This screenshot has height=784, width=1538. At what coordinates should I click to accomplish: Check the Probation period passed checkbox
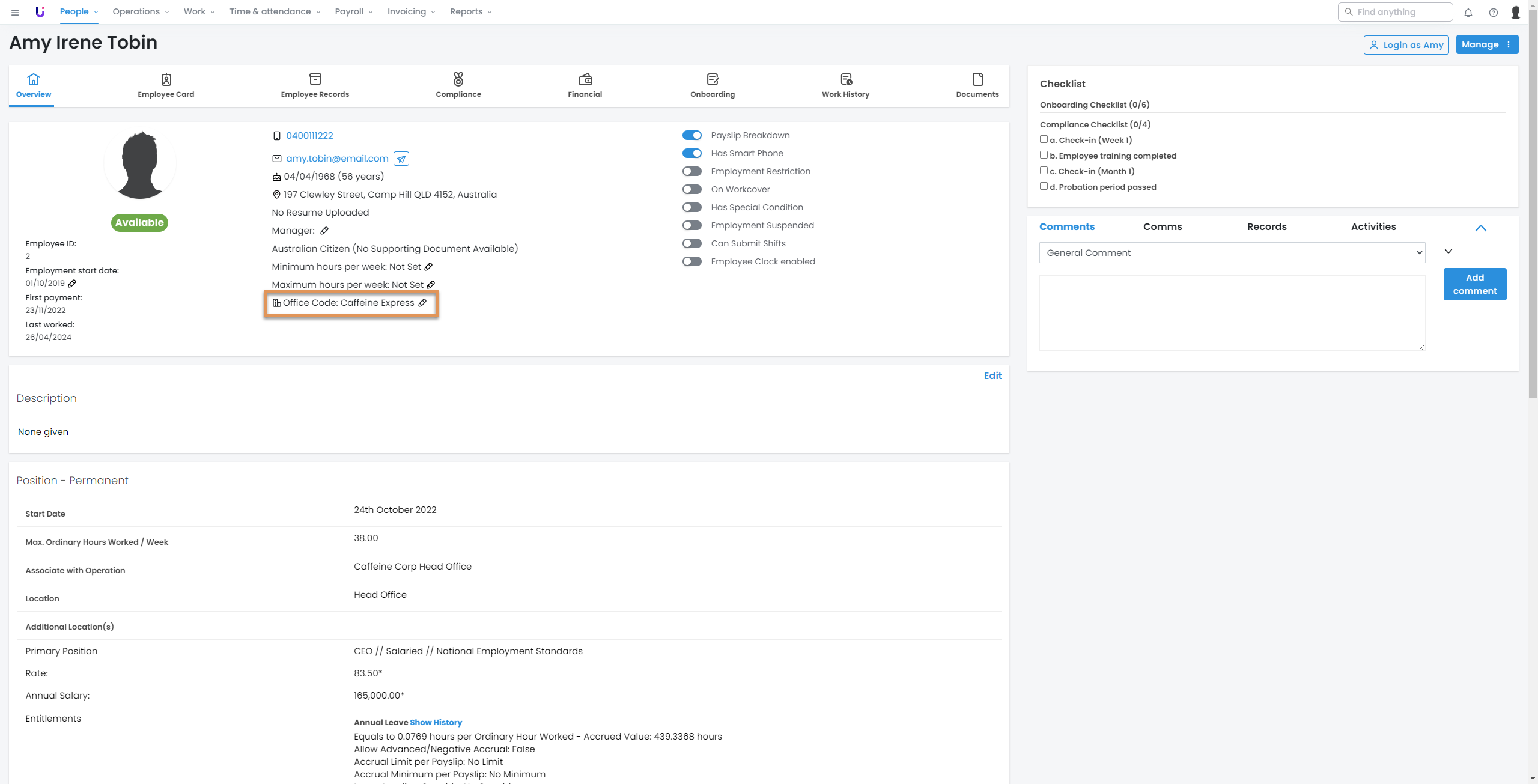(x=1044, y=186)
